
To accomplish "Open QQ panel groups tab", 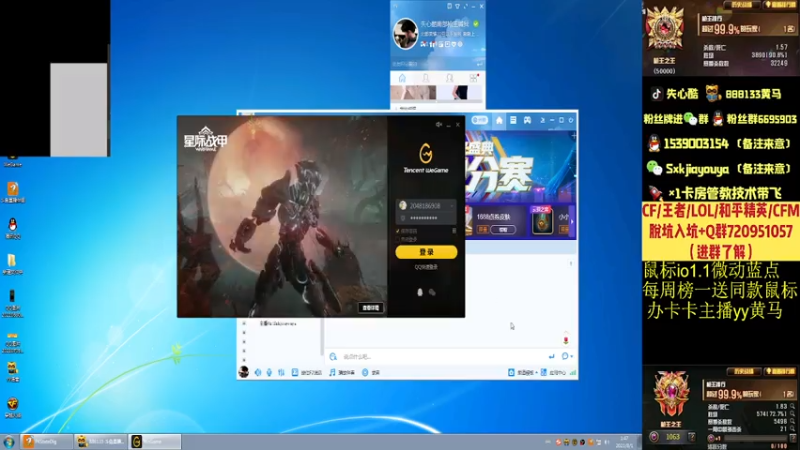I will [x=449, y=78].
